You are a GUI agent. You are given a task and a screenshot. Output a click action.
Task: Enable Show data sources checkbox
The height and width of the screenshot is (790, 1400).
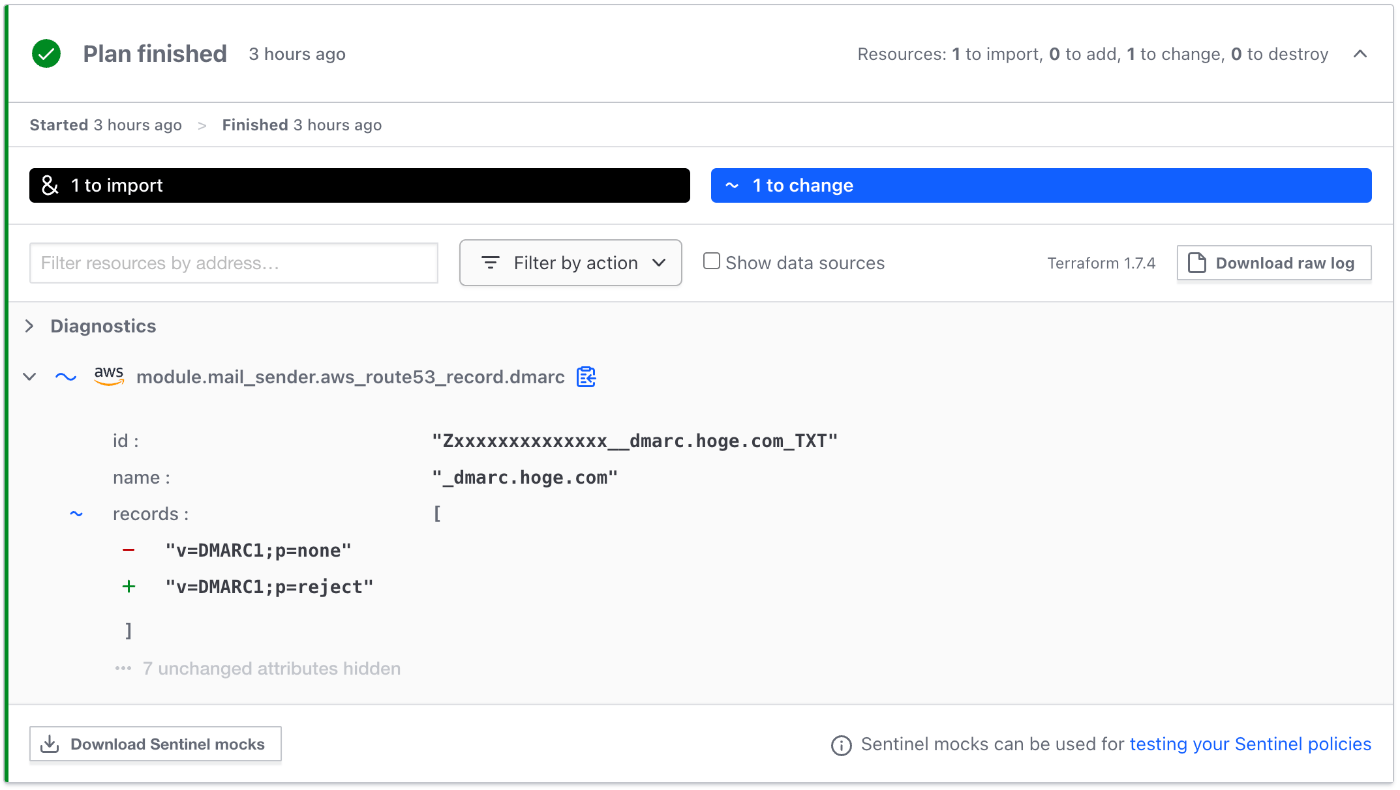tap(711, 261)
